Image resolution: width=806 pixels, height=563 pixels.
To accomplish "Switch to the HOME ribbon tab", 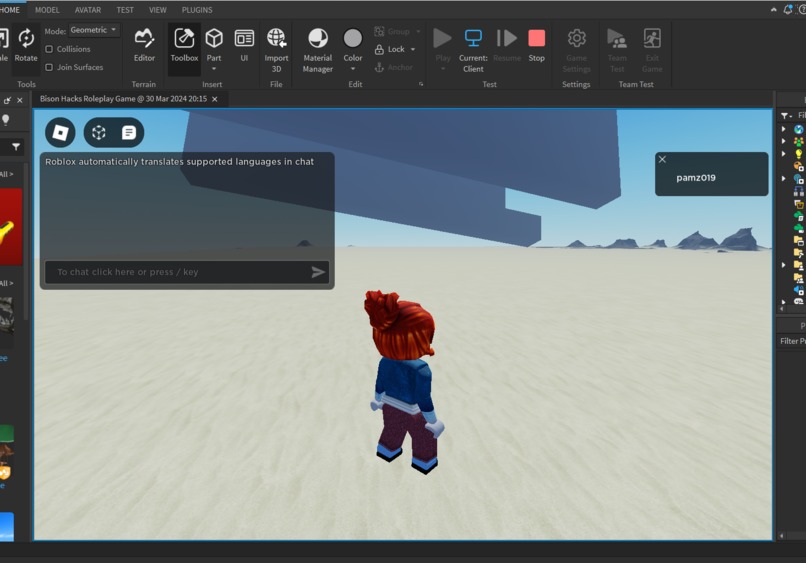I will tap(10, 10).
